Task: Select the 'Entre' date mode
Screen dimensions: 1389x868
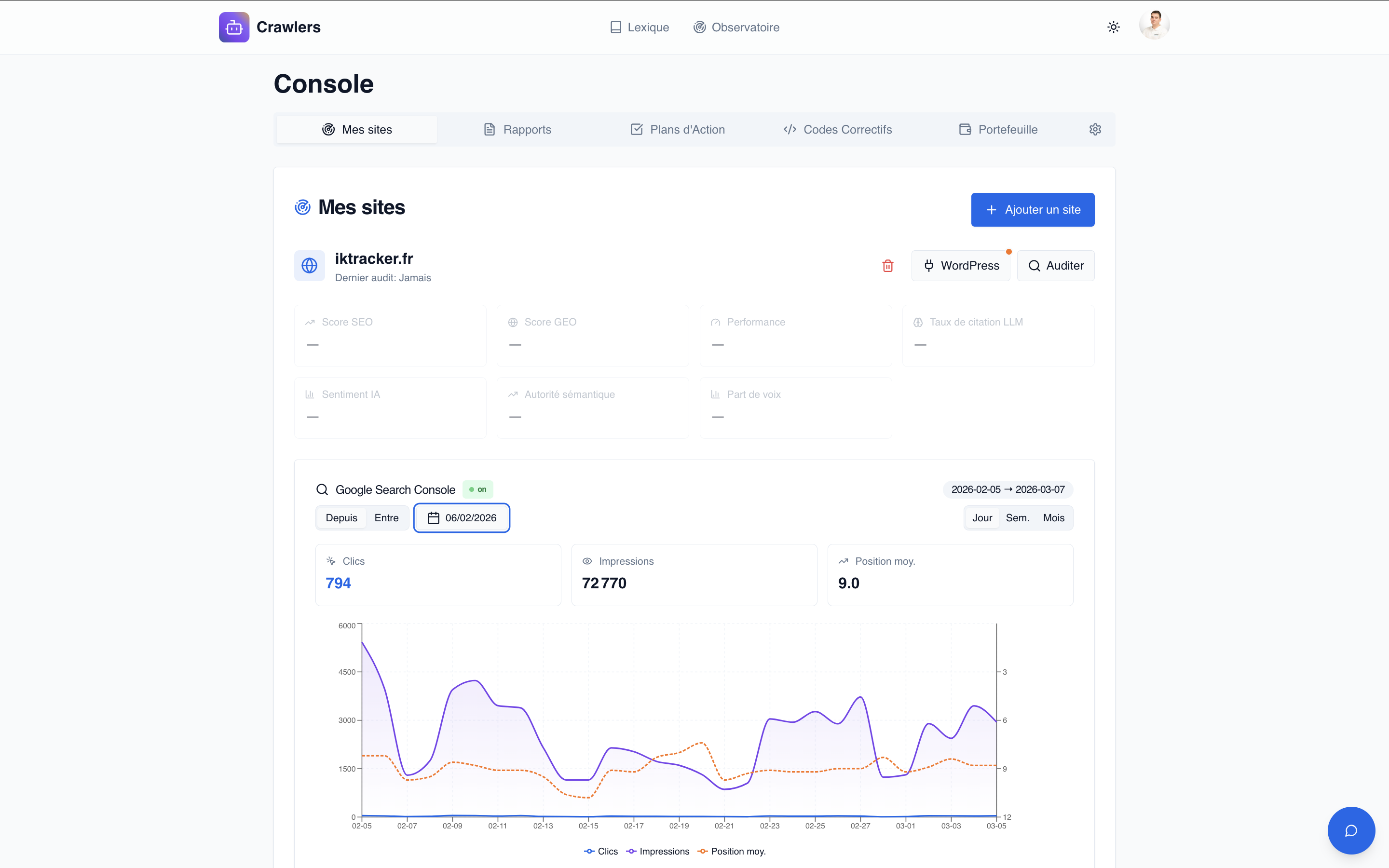Action: pyautogui.click(x=387, y=517)
